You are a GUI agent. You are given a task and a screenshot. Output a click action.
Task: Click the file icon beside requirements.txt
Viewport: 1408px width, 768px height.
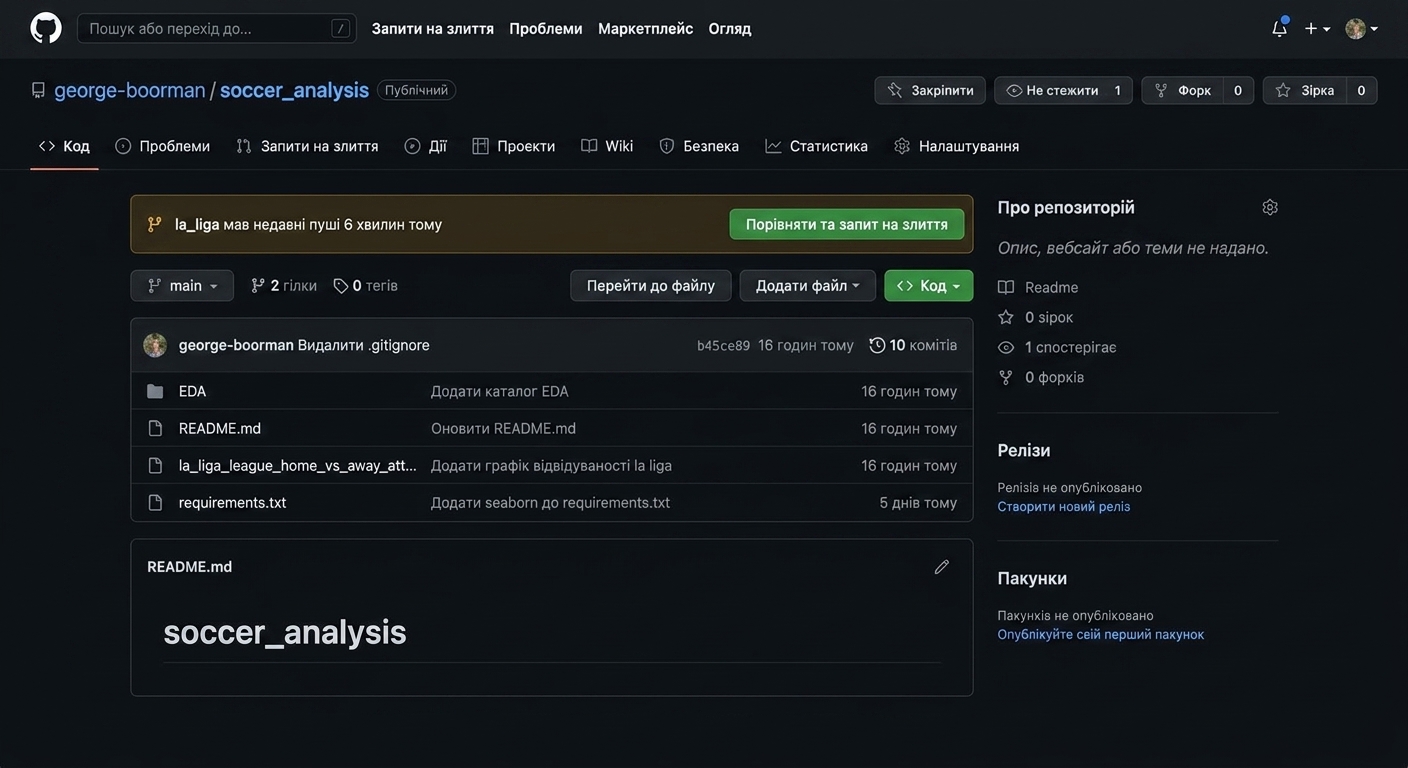[155, 502]
